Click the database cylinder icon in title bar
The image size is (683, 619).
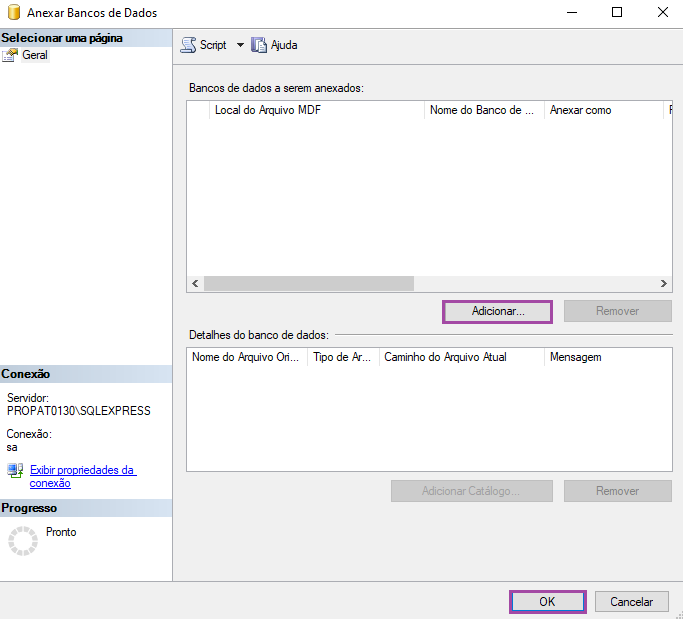pyautogui.click(x=14, y=12)
